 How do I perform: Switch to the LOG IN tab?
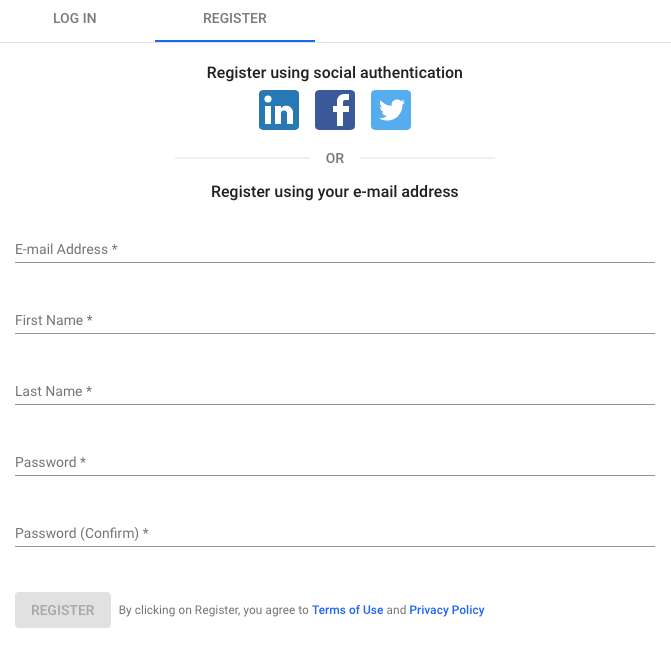(x=75, y=18)
